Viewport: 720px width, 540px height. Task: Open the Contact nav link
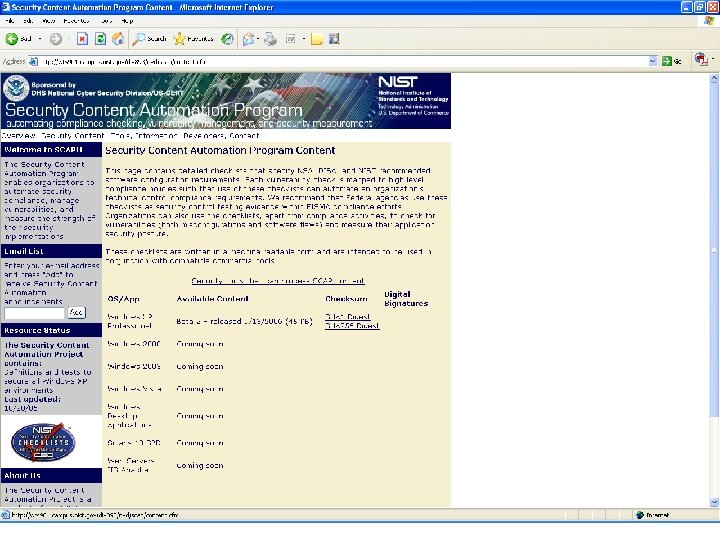pyautogui.click(x=244, y=135)
